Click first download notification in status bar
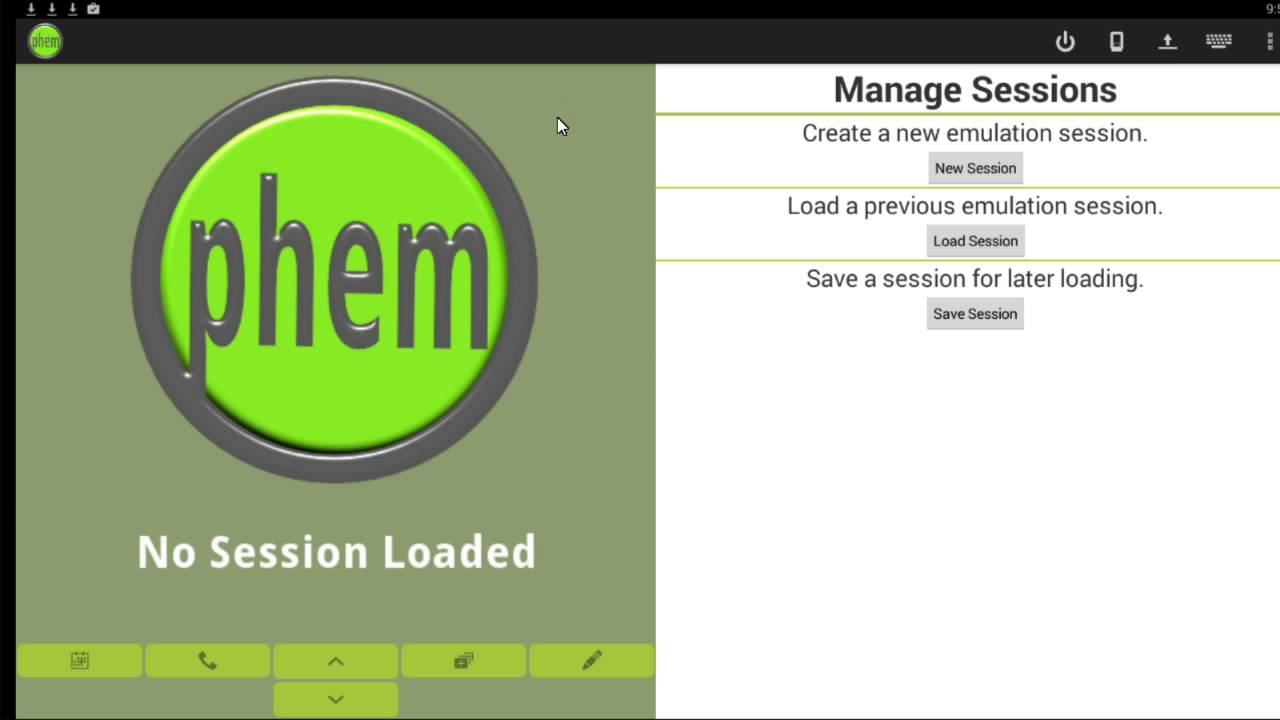 coord(31,9)
